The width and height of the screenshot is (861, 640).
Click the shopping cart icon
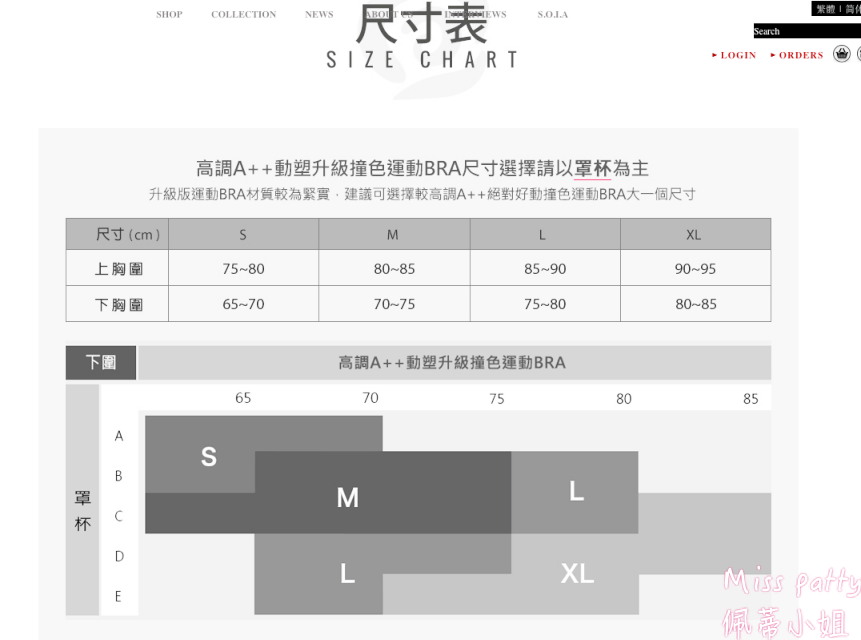click(x=841, y=54)
